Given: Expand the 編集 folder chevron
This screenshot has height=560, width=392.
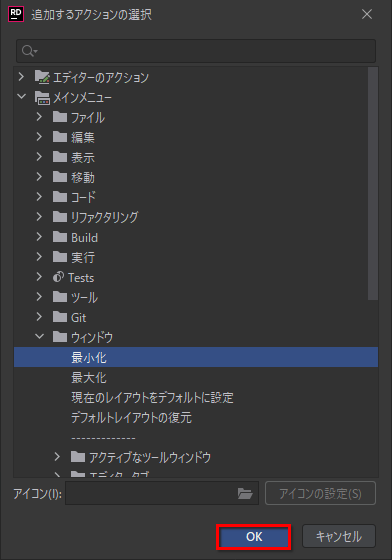Looking at the screenshot, I should point(39,137).
